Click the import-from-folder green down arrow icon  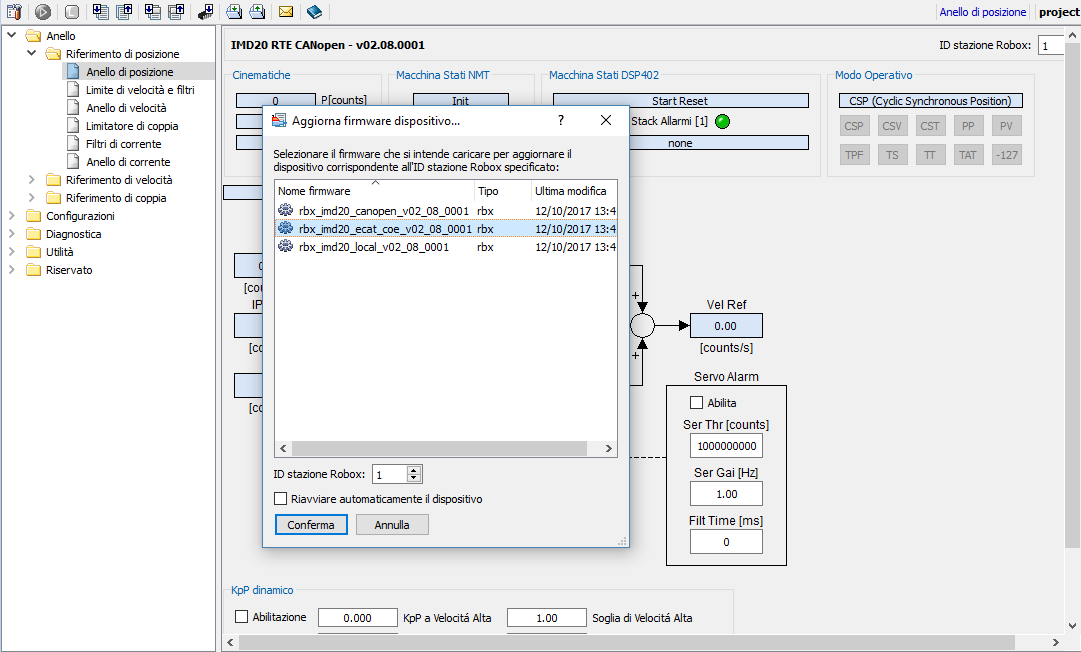tap(234, 12)
